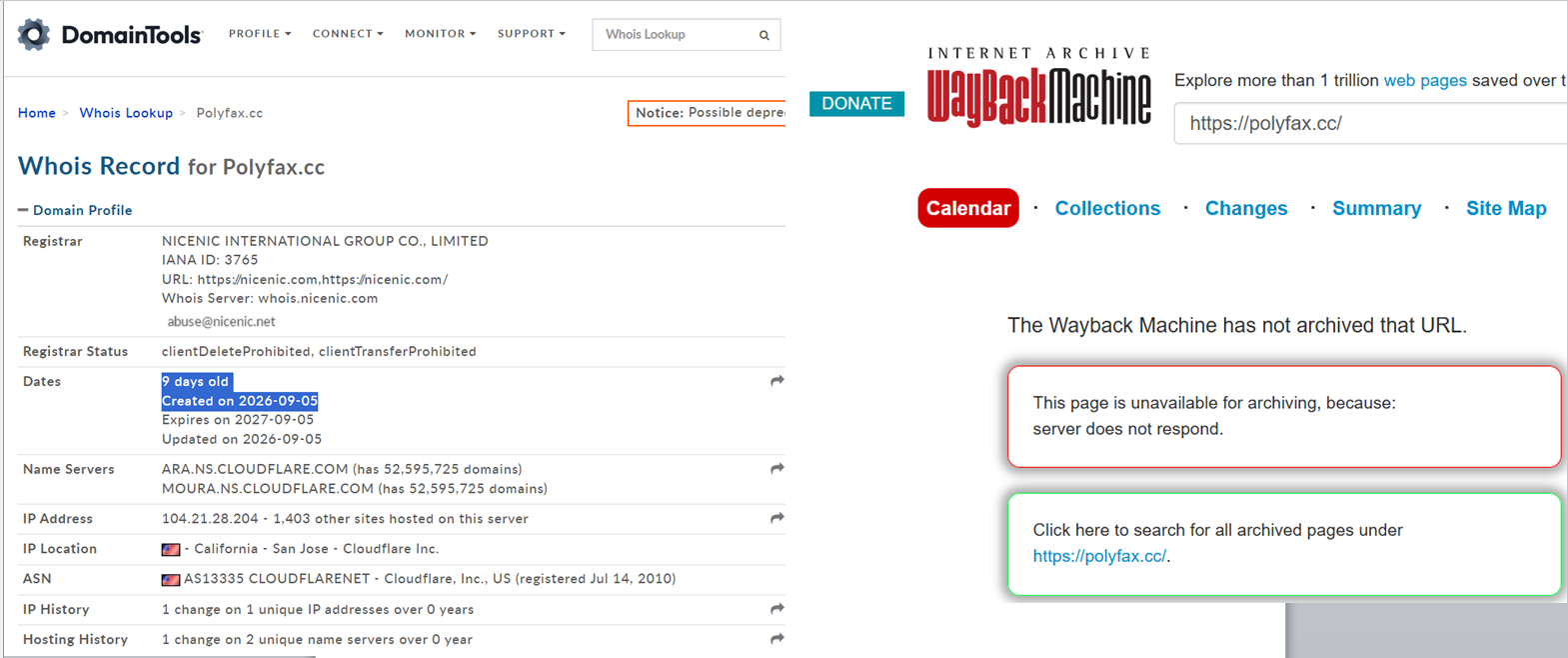Click the 'Updated on 2026-09-05' text
Screen dimensions: 1568x658
tap(242, 439)
